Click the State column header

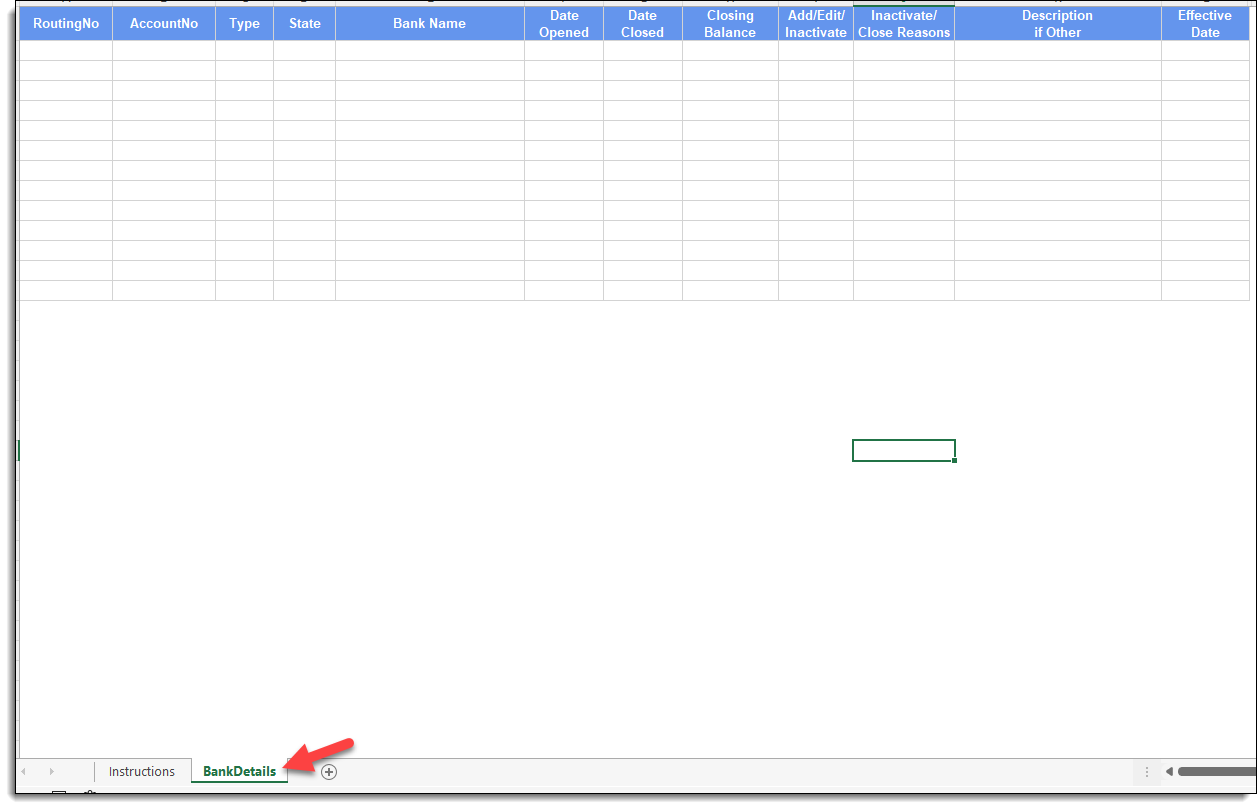(x=305, y=24)
